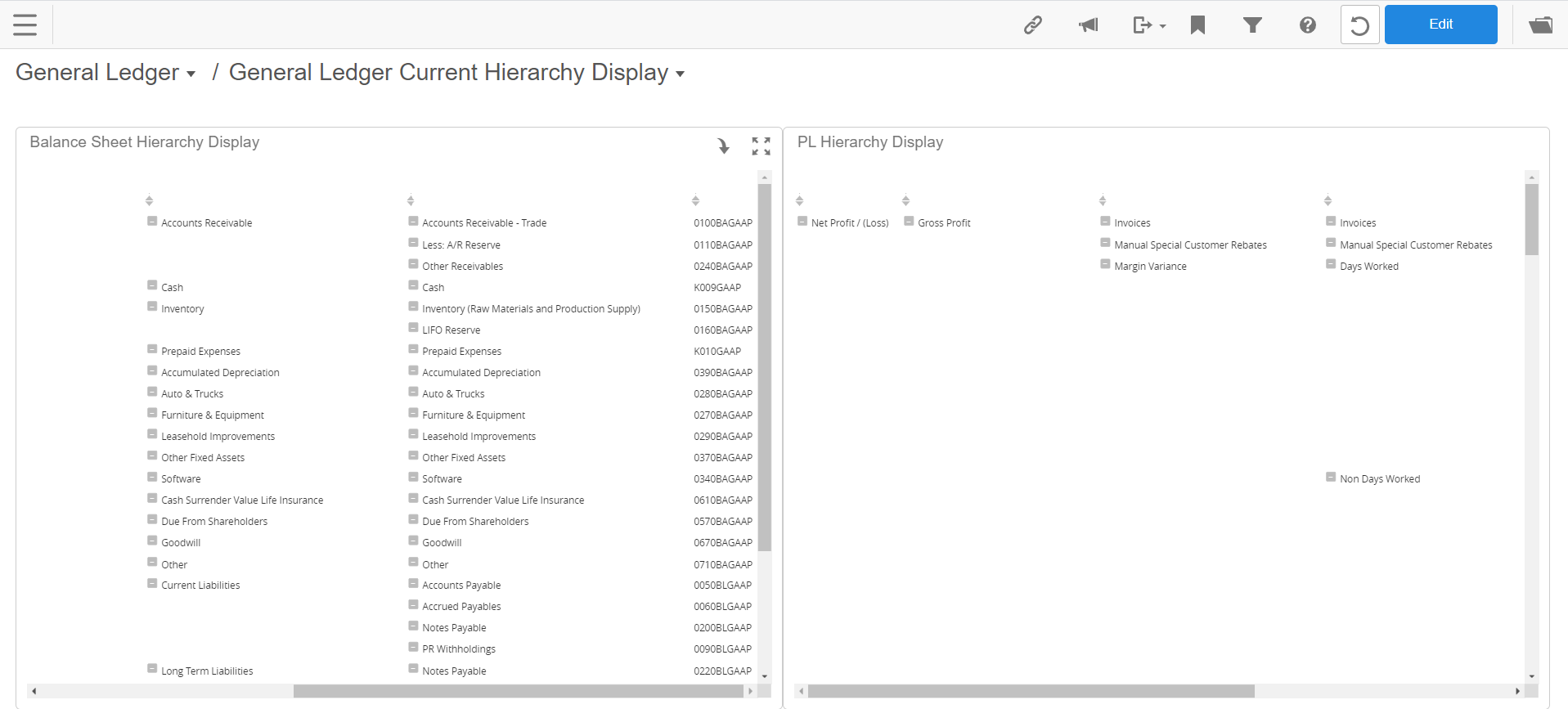
Task: Sort the third PL Hierarchy column
Action: tap(1103, 200)
